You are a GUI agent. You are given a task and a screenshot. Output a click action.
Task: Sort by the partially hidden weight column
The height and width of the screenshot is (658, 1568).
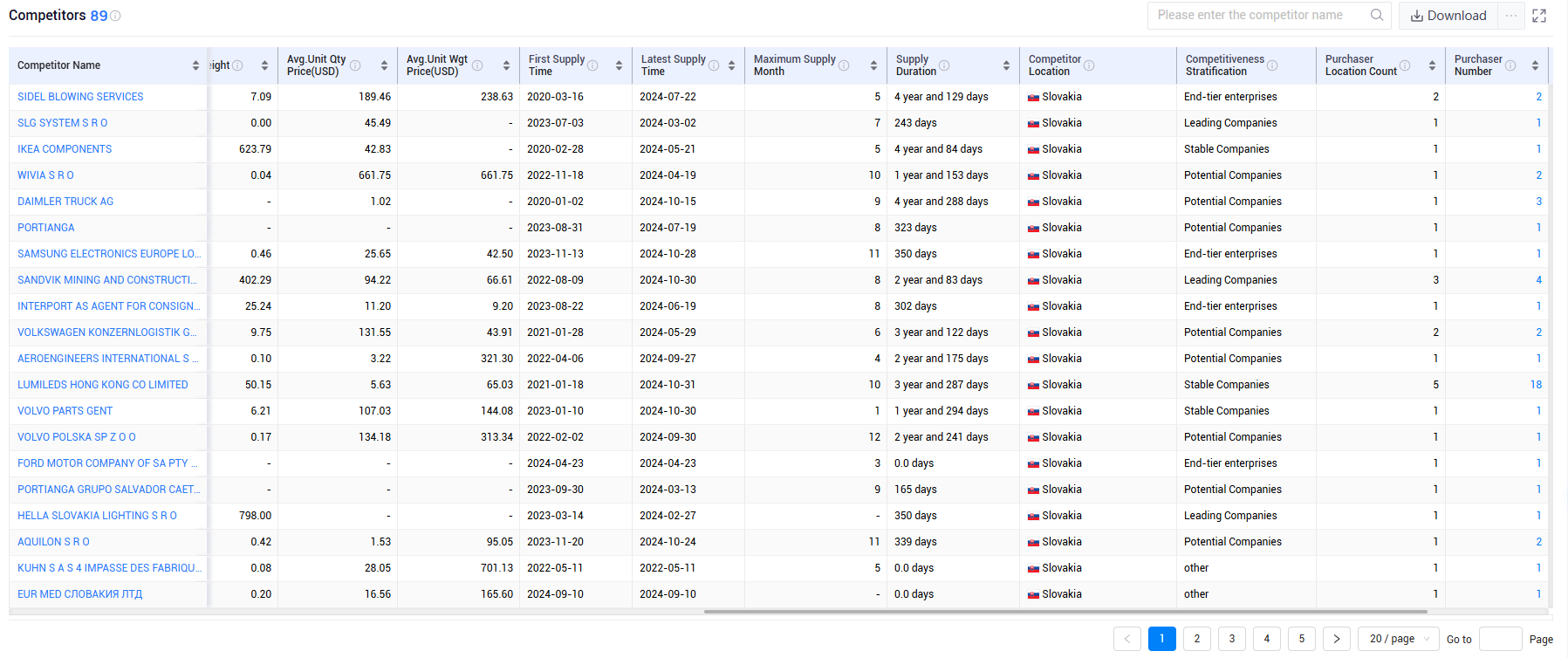pos(264,65)
